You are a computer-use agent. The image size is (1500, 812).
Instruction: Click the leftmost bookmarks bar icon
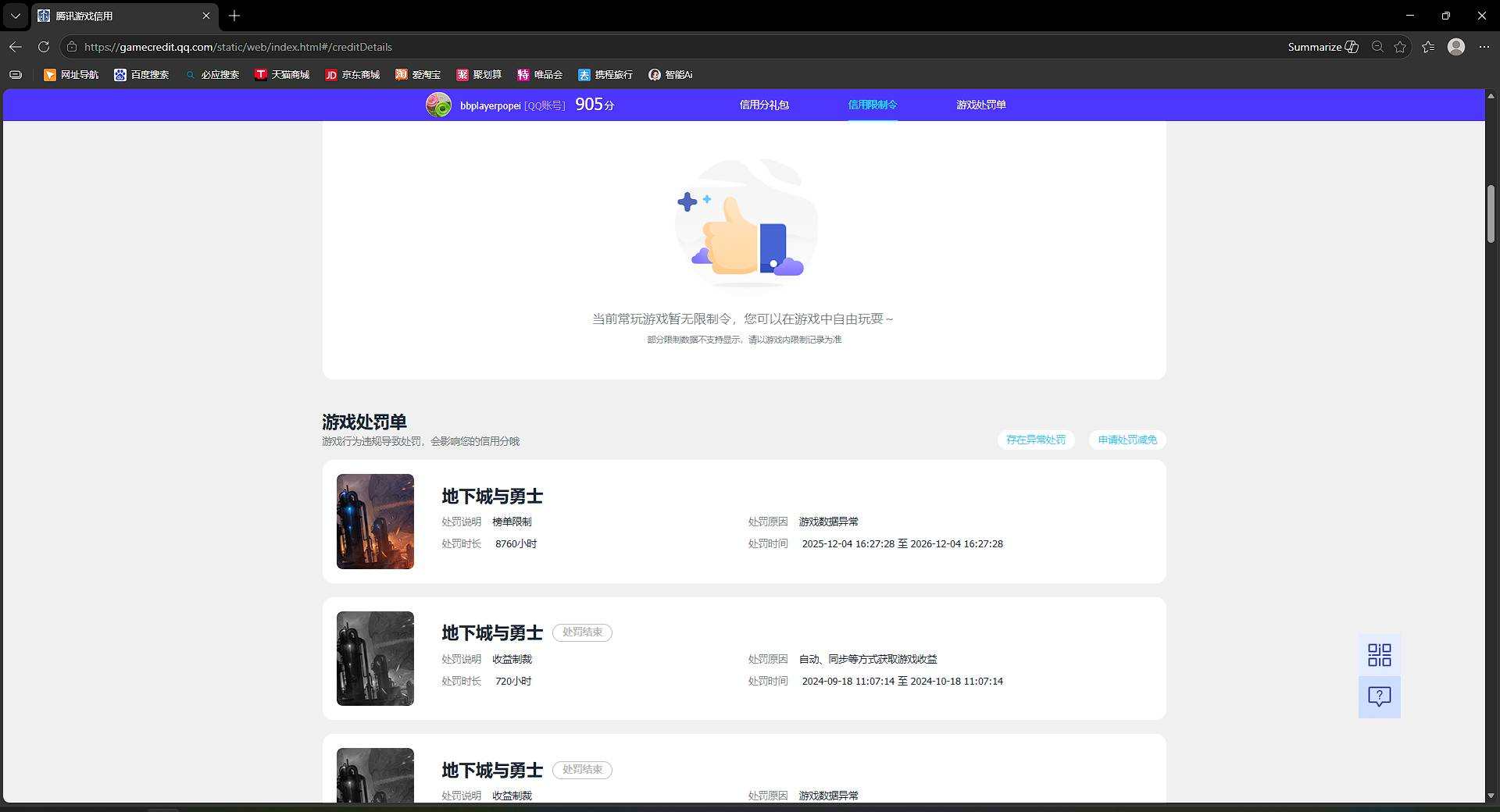[16, 75]
